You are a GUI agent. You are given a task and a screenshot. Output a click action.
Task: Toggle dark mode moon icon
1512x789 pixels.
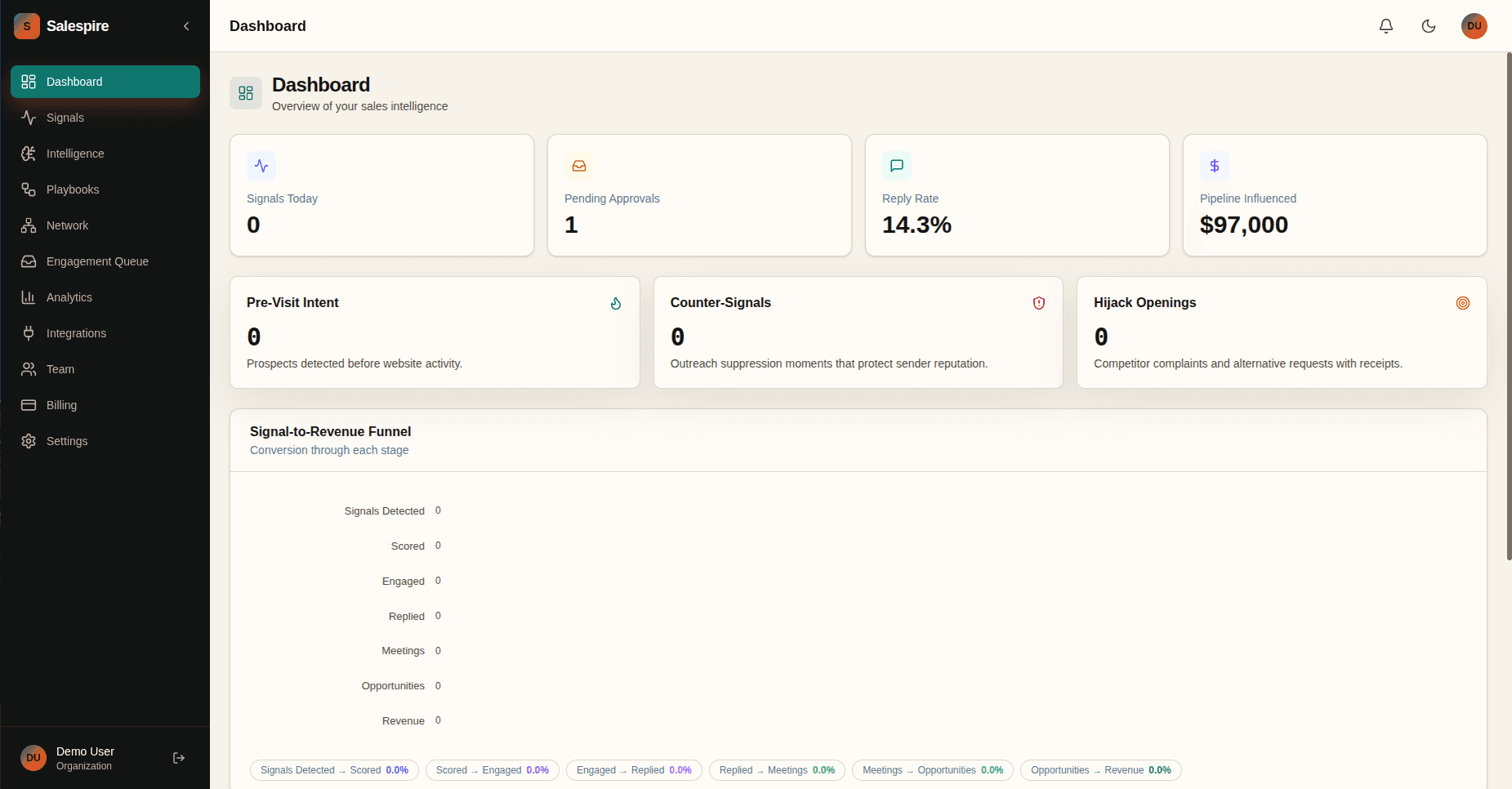[x=1429, y=26]
